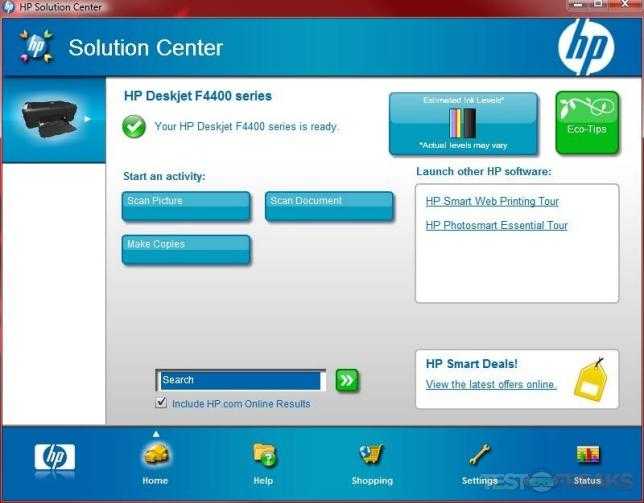Viewport: 644px width, 503px height.
Task: Click the green search go arrow
Action: coord(347,380)
